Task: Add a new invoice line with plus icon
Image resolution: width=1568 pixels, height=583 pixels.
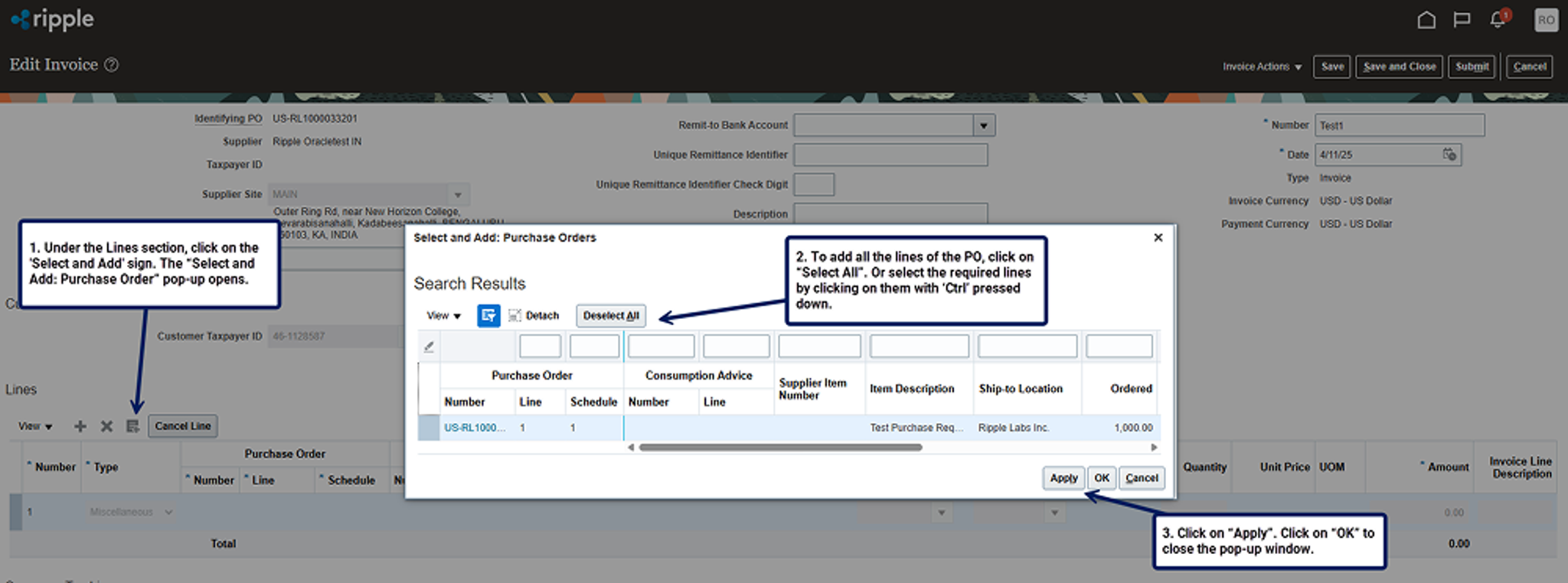Action: 80,426
